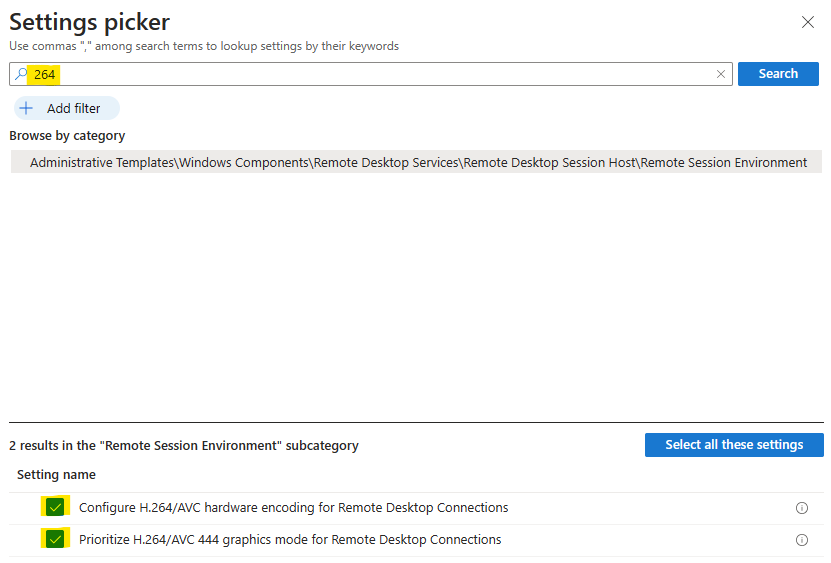Close the Settings picker panel
This screenshot has height=563, width=831.
pos(808,22)
